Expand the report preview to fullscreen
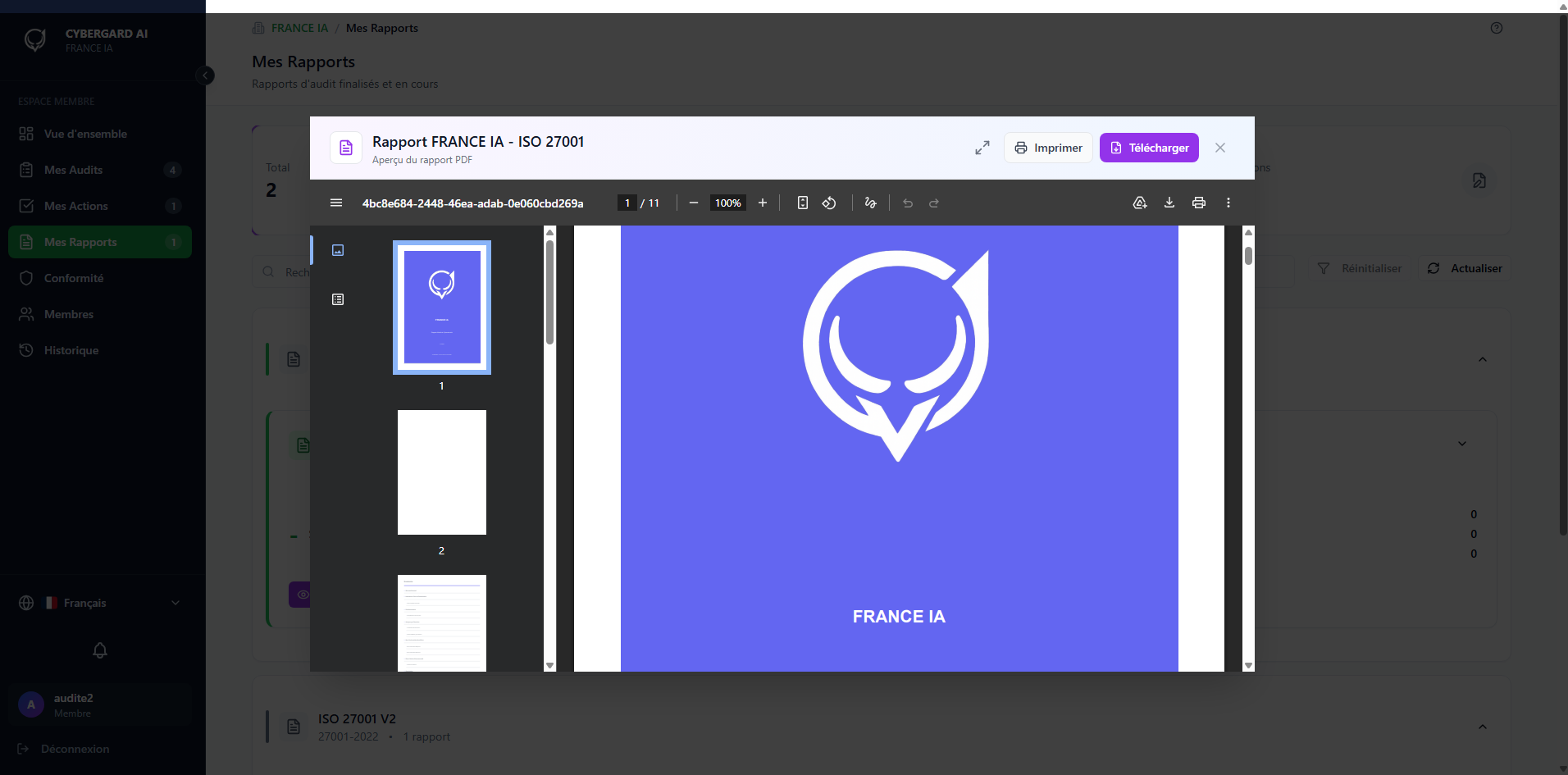The width and height of the screenshot is (1568, 775). click(x=982, y=148)
